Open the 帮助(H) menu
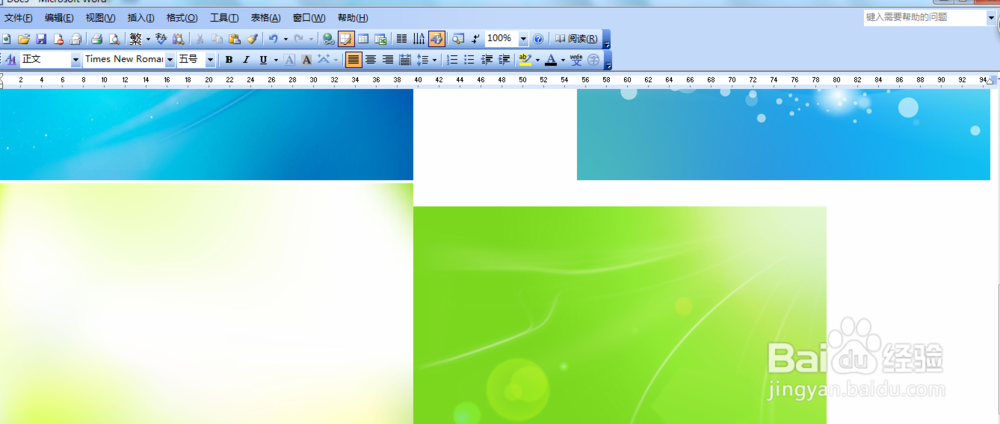1000x424 pixels. click(353, 18)
